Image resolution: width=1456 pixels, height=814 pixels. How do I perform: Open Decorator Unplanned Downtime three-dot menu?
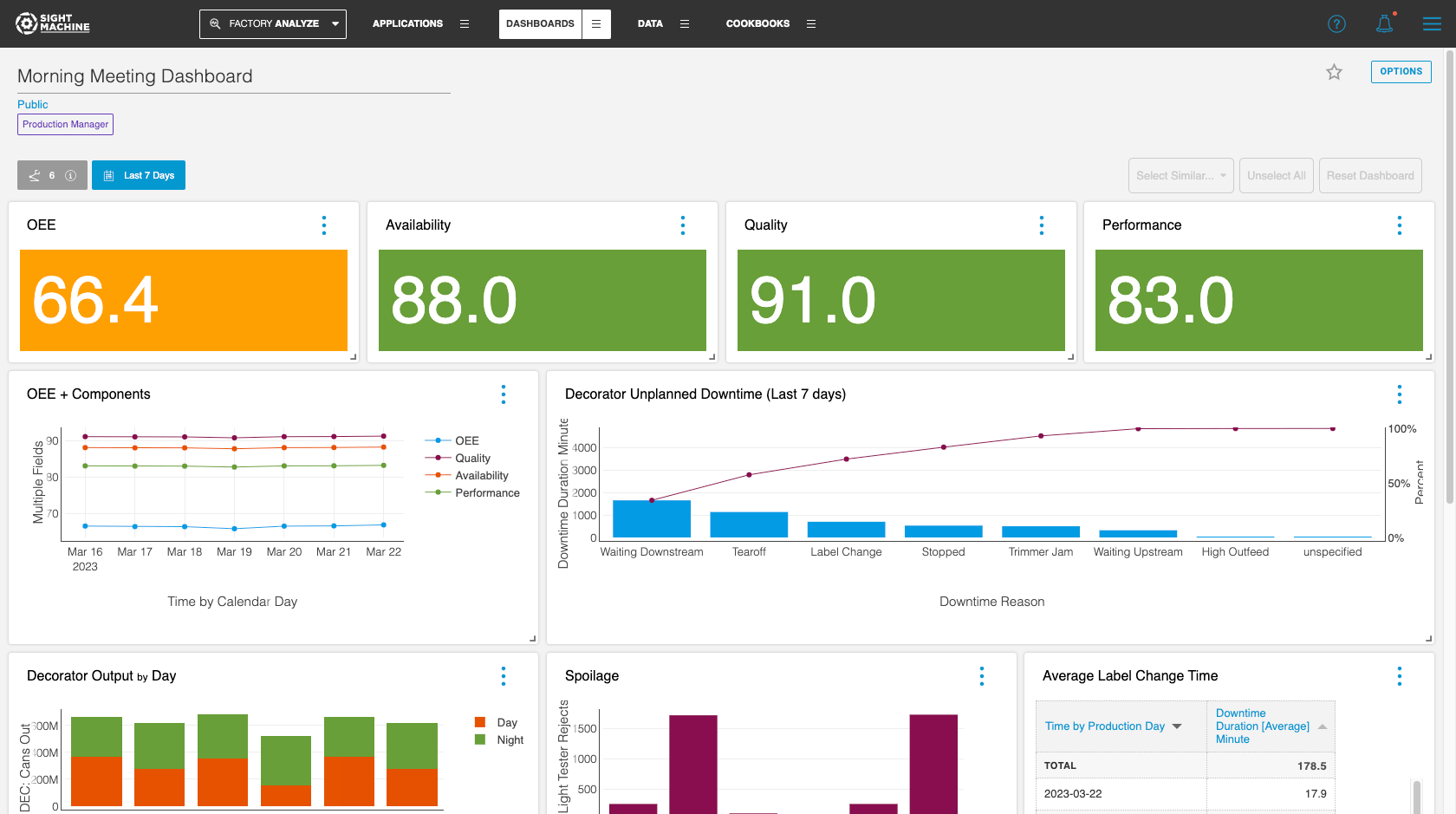pos(1400,394)
